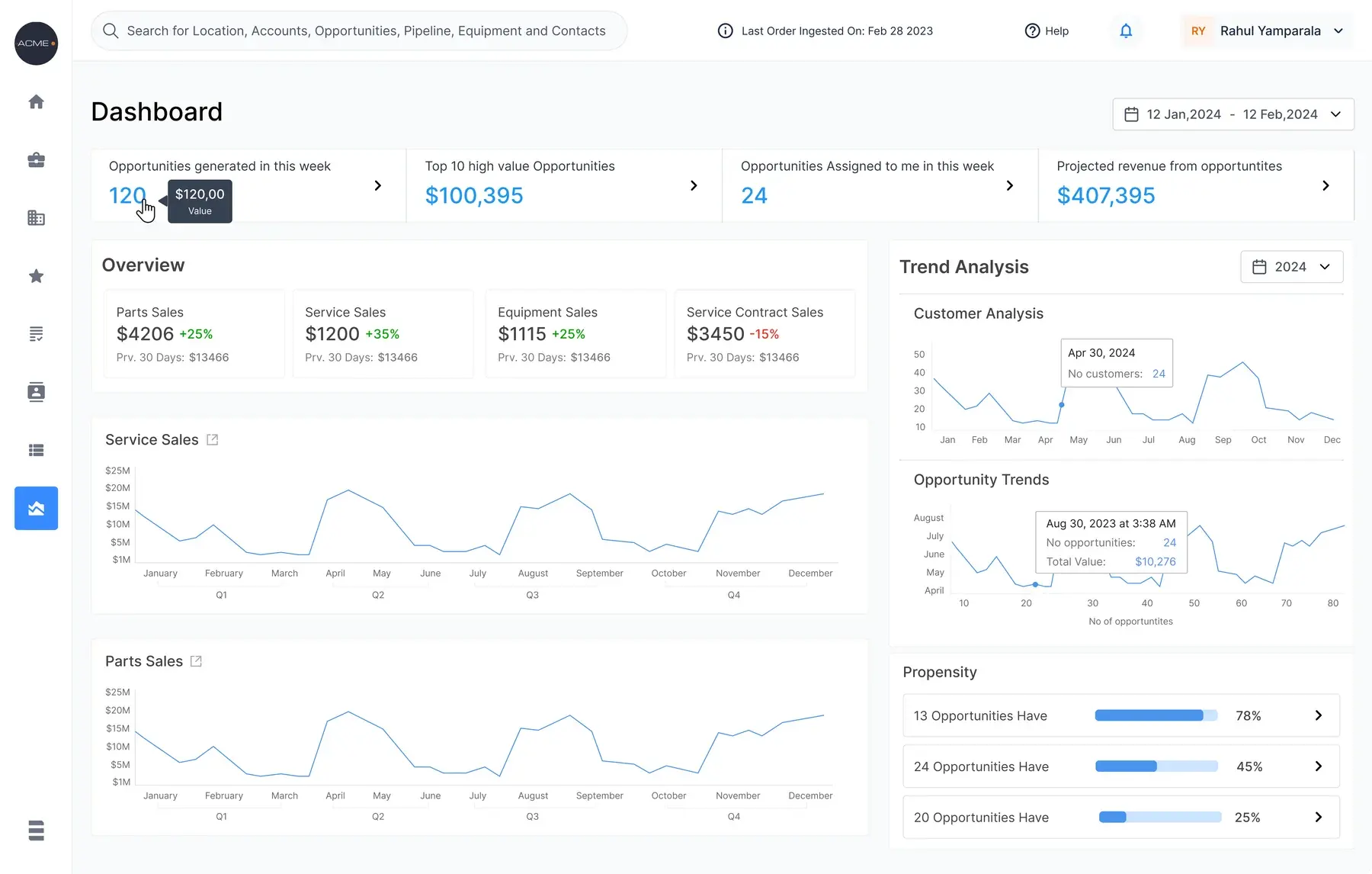Expand the Rahul Yamparala user menu
This screenshot has width=1372, height=874.
1338,31
